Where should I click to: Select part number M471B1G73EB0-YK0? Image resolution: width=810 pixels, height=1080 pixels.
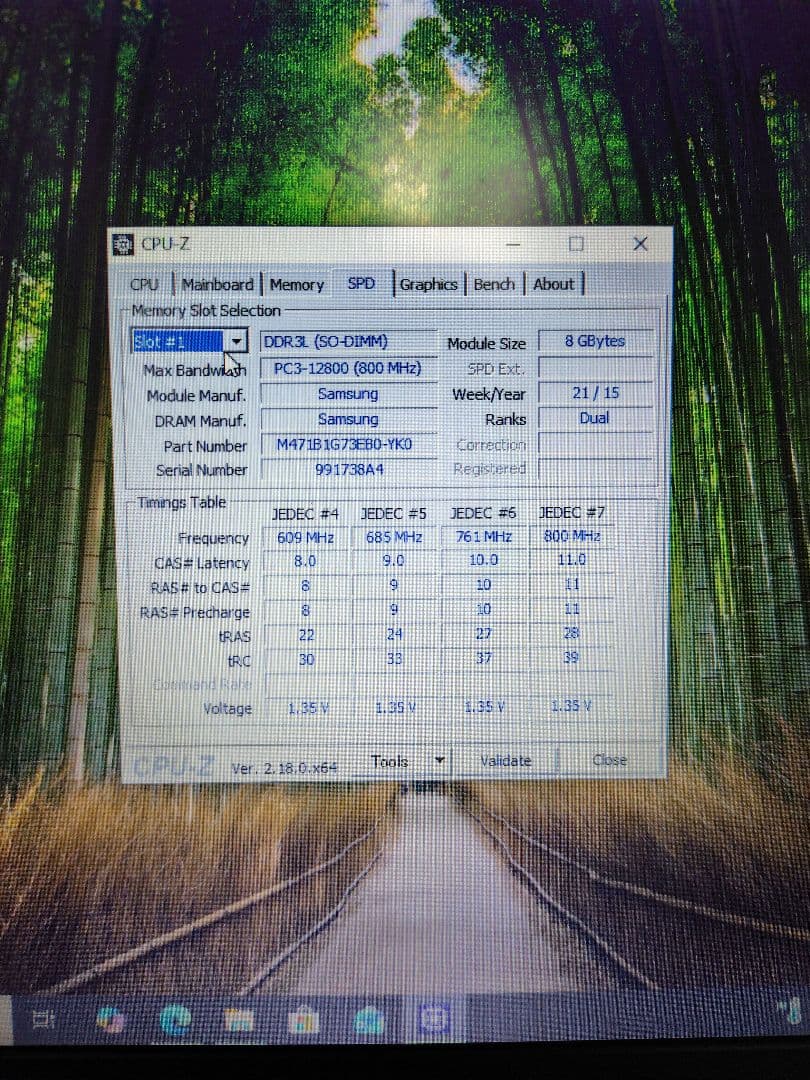click(349, 444)
